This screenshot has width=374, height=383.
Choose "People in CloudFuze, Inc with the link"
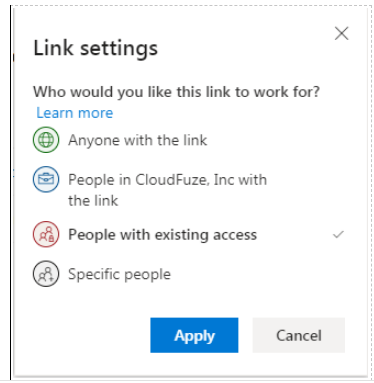coord(188,189)
